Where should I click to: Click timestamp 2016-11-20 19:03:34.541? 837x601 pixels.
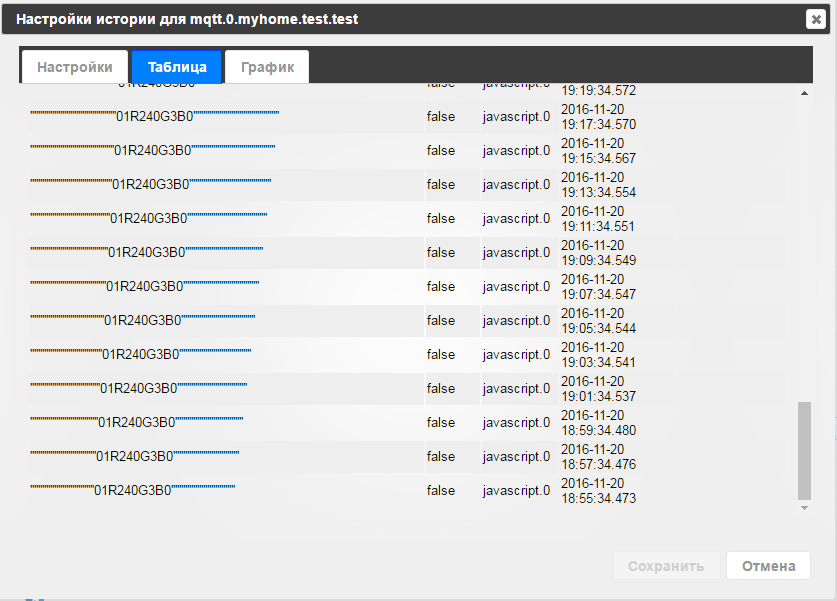pos(598,355)
